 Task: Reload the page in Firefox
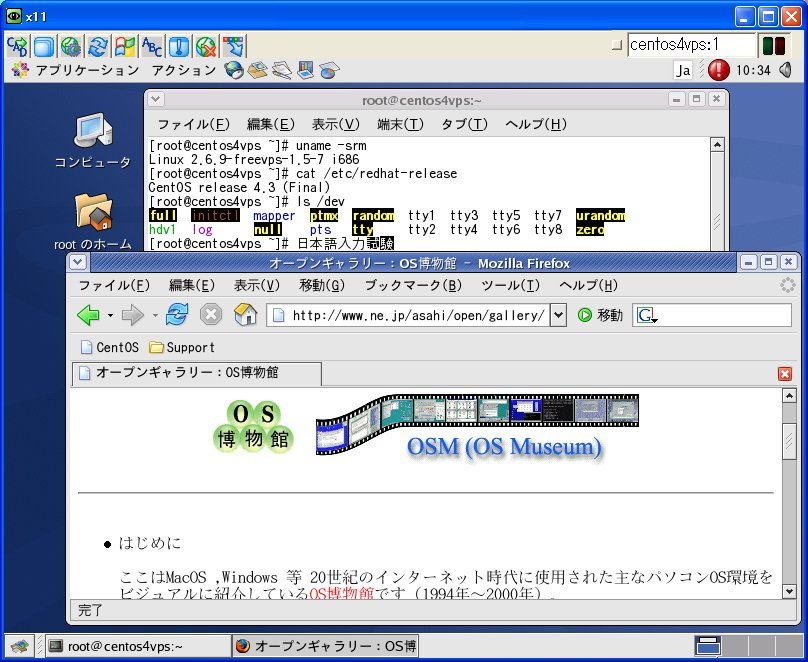(x=177, y=314)
